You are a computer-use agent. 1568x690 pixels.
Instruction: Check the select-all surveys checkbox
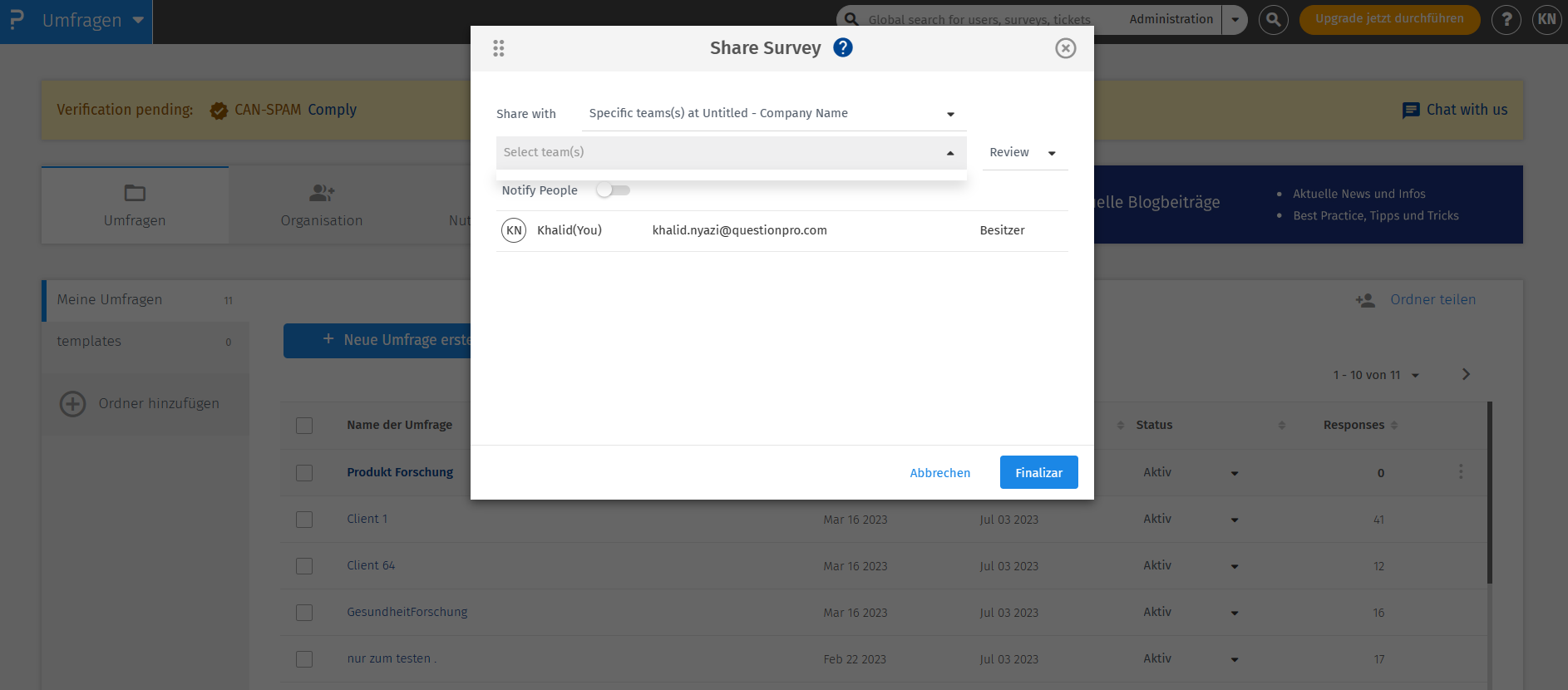click(x=304, y=426)
